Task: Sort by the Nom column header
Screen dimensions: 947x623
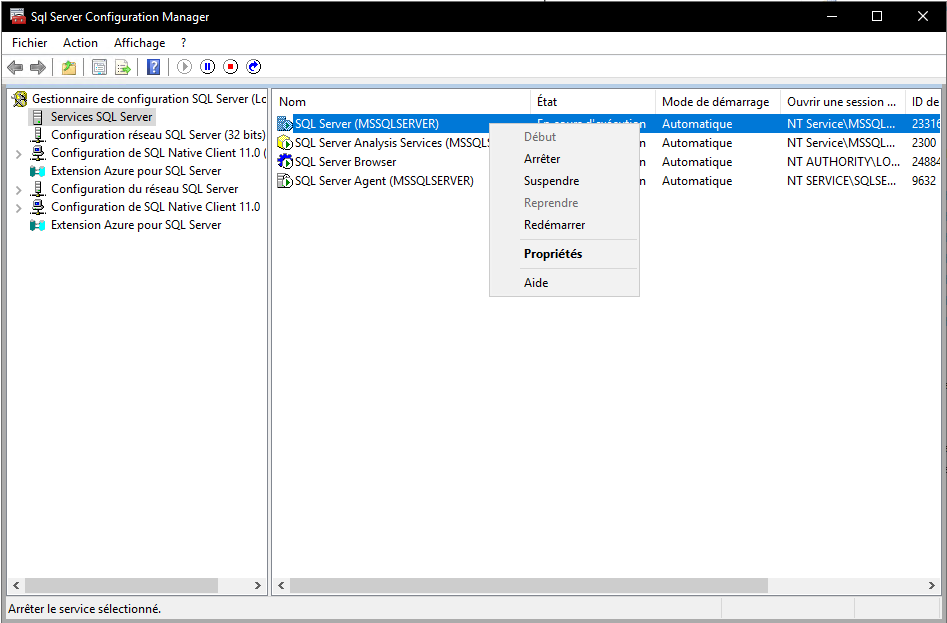Action: point(402,102)
